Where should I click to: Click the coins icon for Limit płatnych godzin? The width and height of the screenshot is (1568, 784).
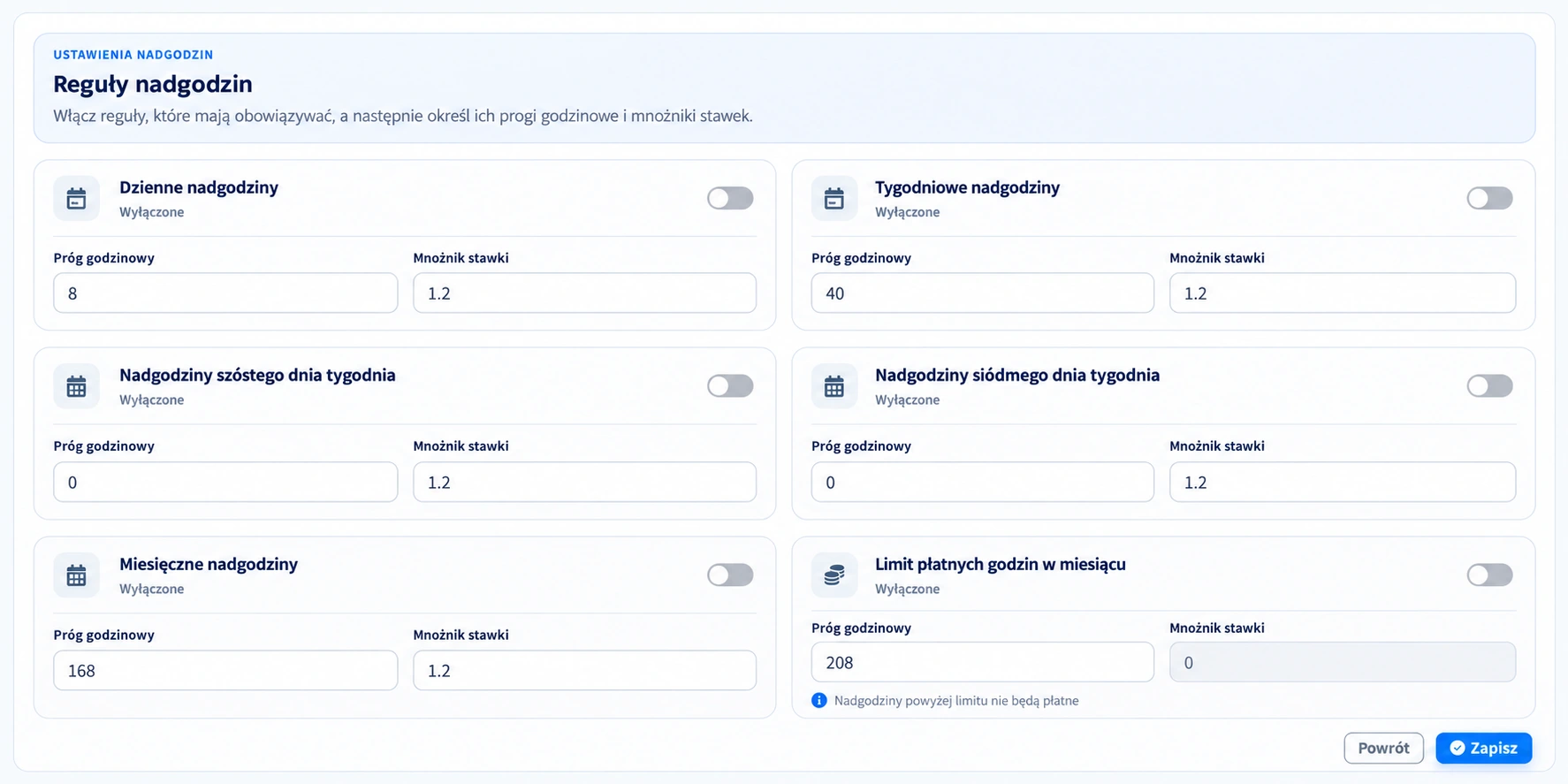click(x=834, y=575)
